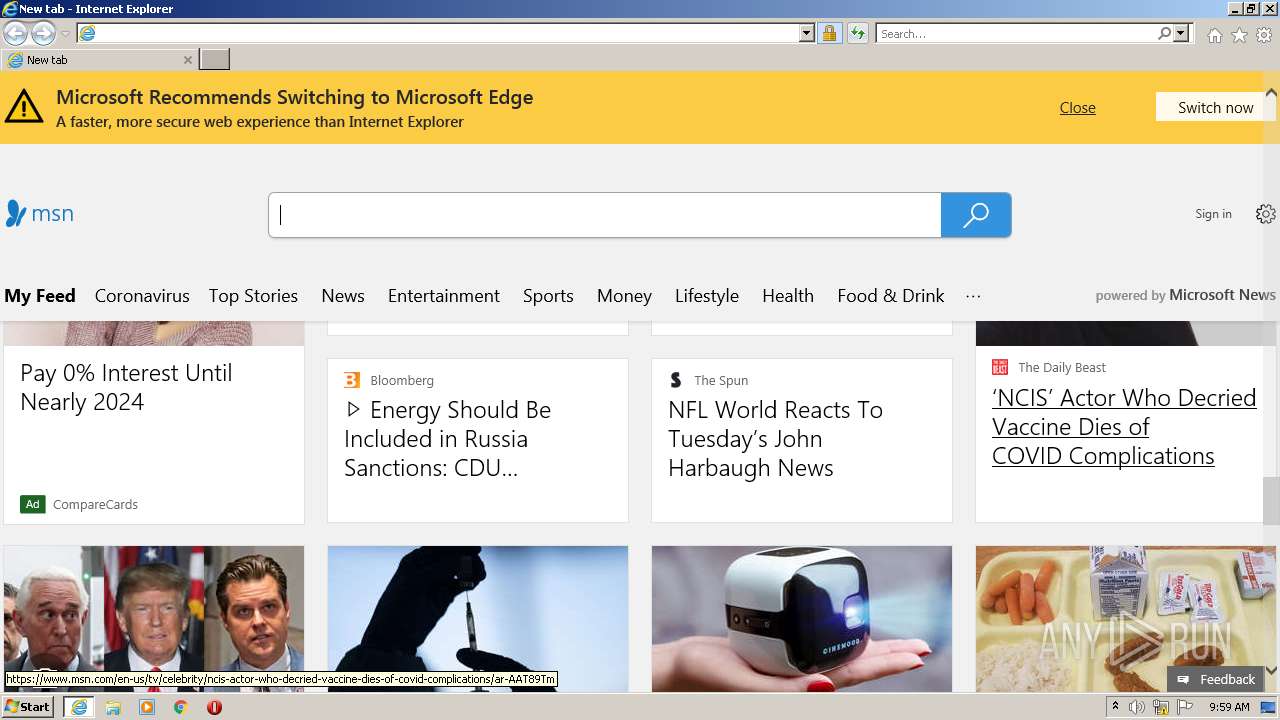
Task: Open the Coronavirus section
Action: pyautogui.click(x=142, y=296)
